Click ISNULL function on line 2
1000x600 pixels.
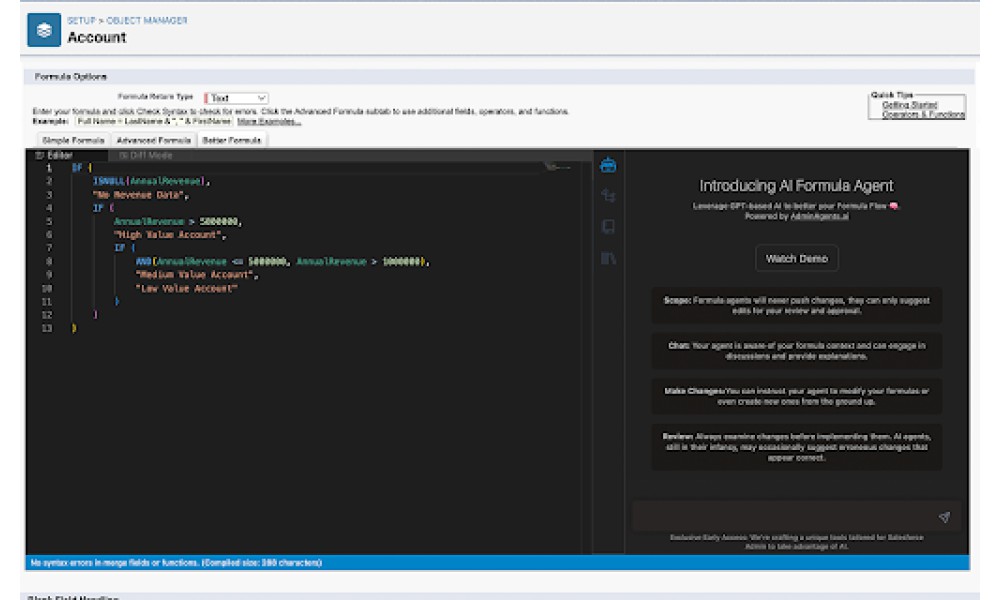(109, 182)
